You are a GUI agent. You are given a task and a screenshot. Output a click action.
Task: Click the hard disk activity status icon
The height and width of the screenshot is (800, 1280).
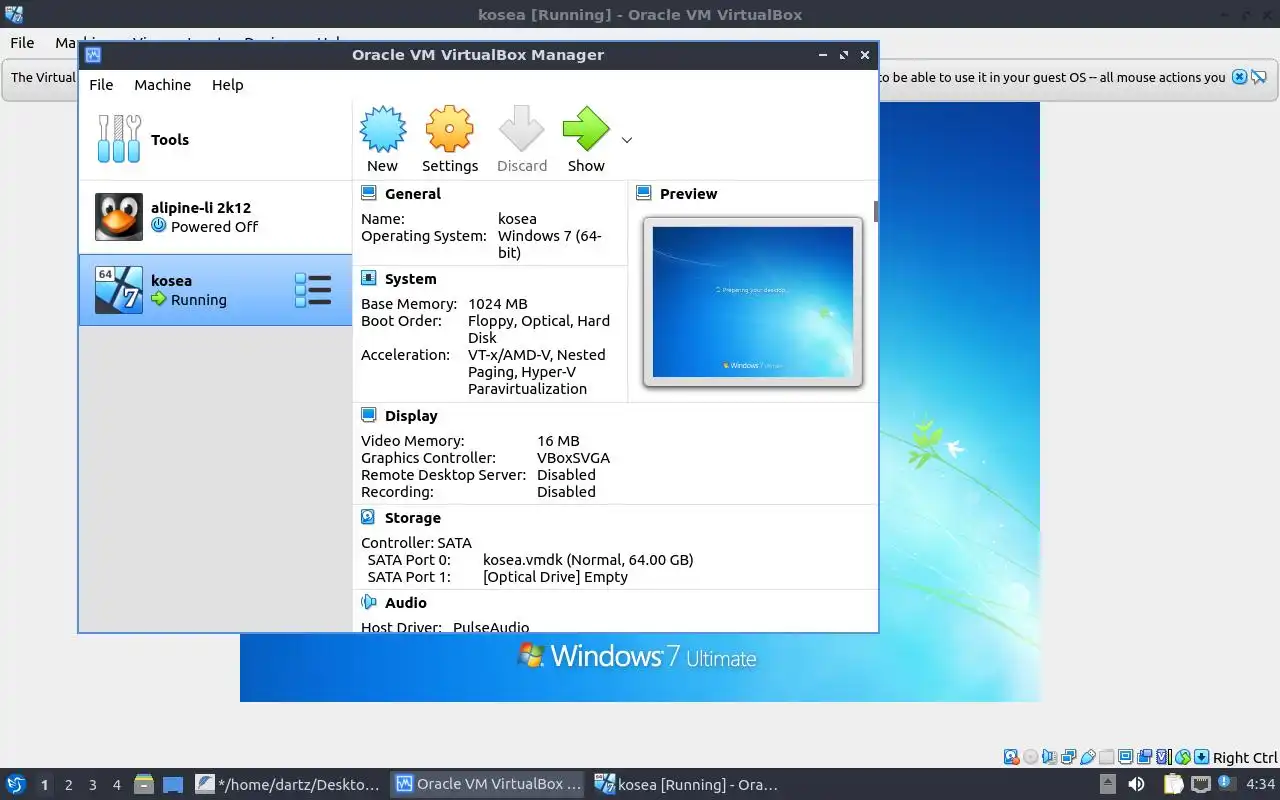coord(1011,757)
